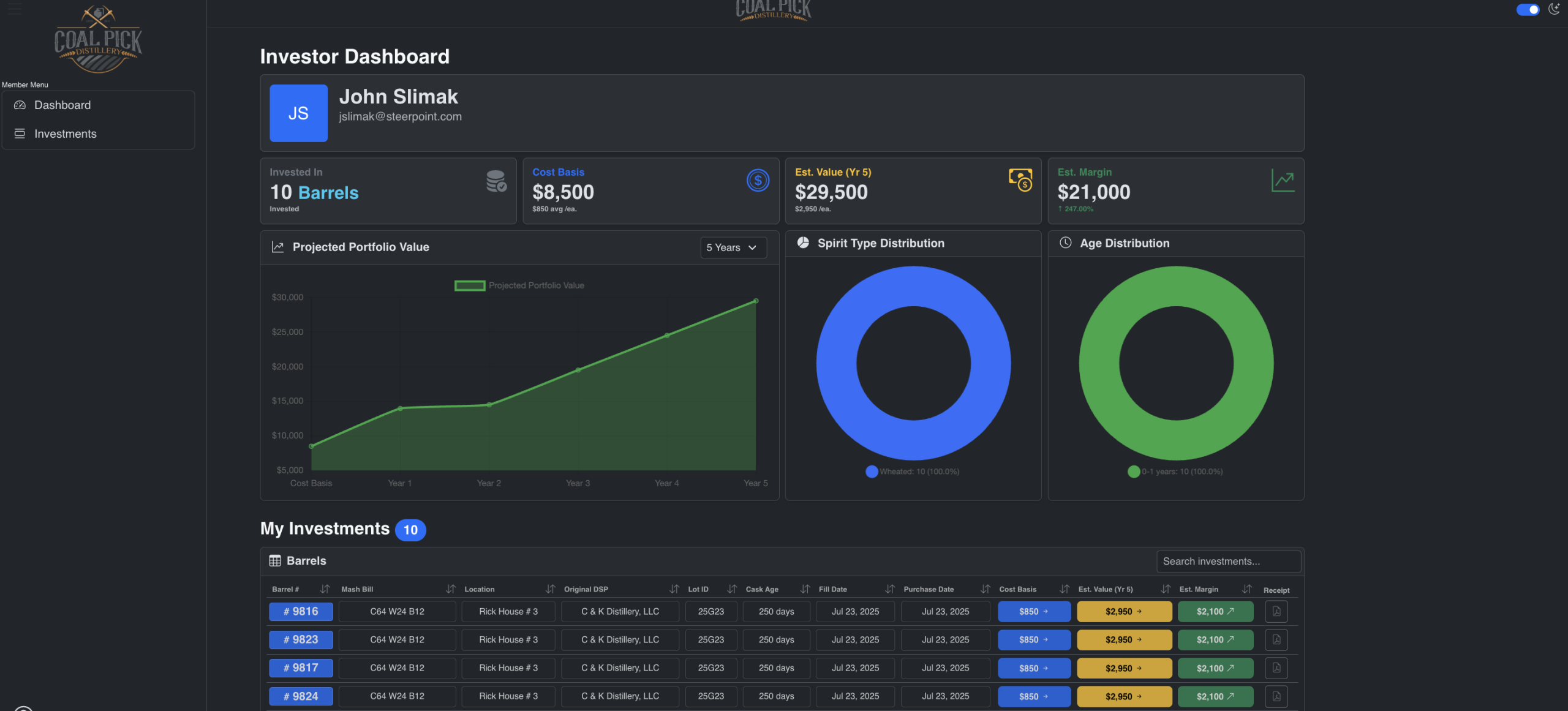Sort table by Cost Basis column
The height and width of the screenshot is (711, 1568).
click(1065, 589)
